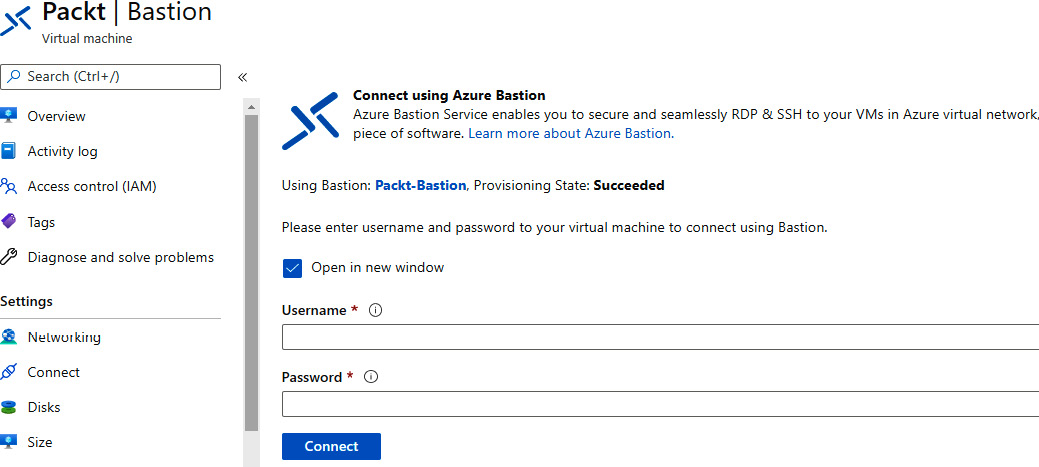Image resolution: width=1039 pixels, height=467 pixels.
Task: Click the sidebar scroll up arrow
Action: pyautogui.click(x=251, y=106)
